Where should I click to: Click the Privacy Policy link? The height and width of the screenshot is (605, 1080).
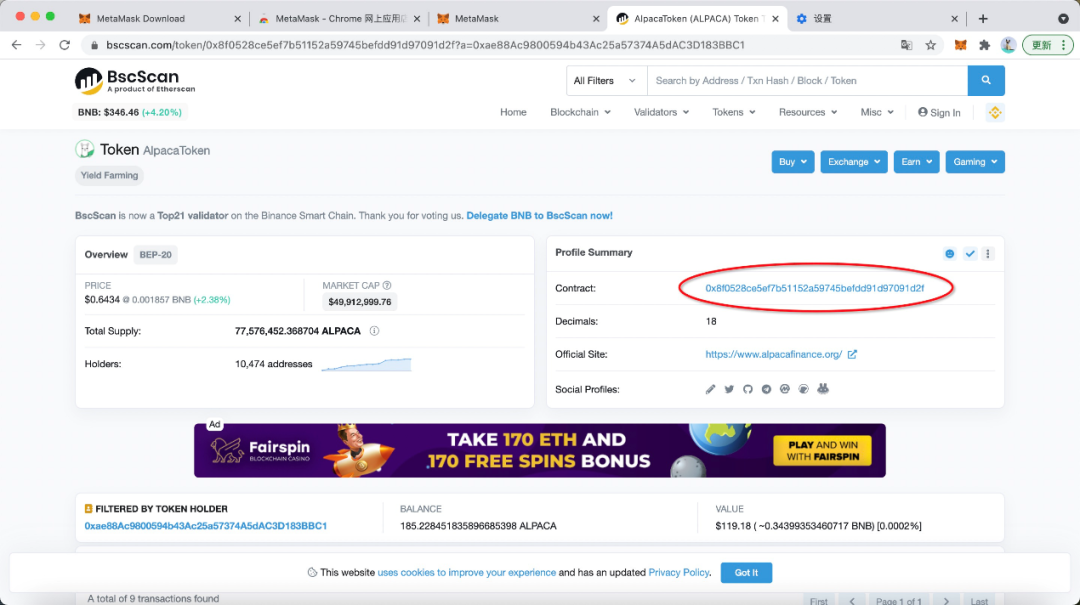tap(678, 573)
